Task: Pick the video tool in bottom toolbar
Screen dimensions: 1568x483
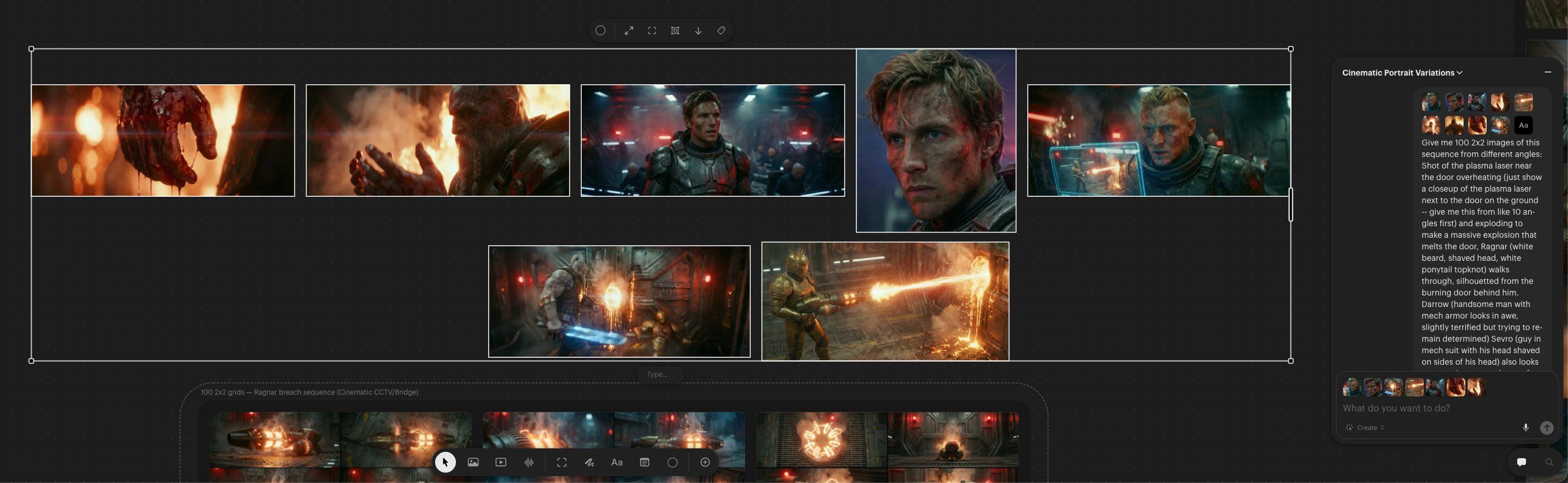Action: coord(501,462)
